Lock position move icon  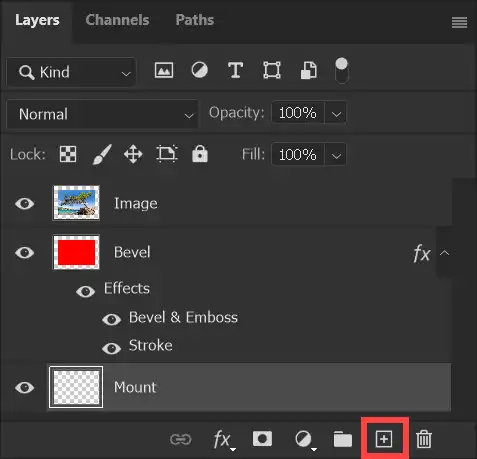[133, 154]
